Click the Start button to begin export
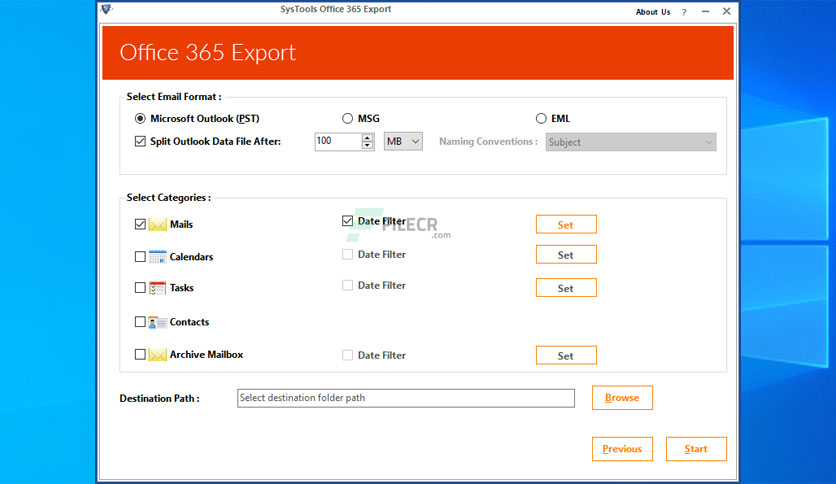The width and height of the screenshot is (836, 484). click(x=696, y=449)
